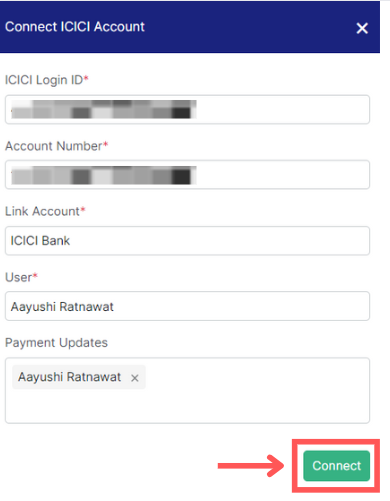Click the blurred Login ID value

[103, 109]
